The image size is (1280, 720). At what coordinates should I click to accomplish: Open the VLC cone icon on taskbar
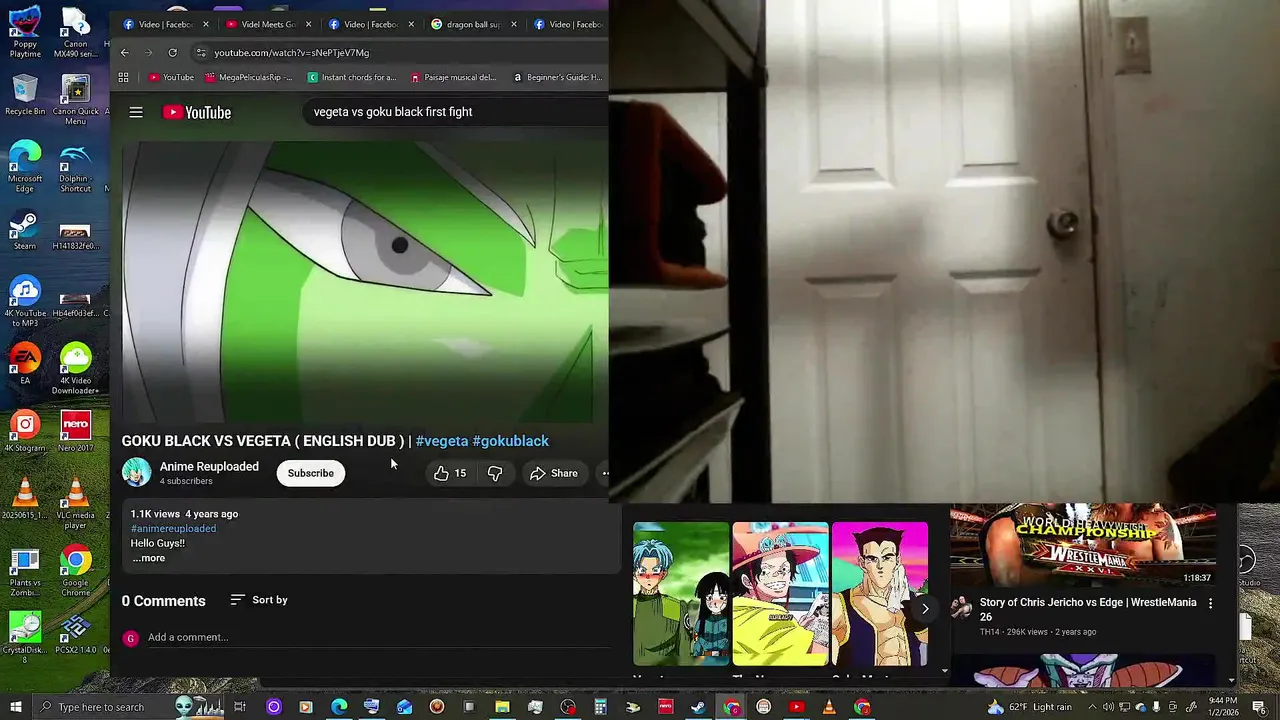[x=828, y=707]
